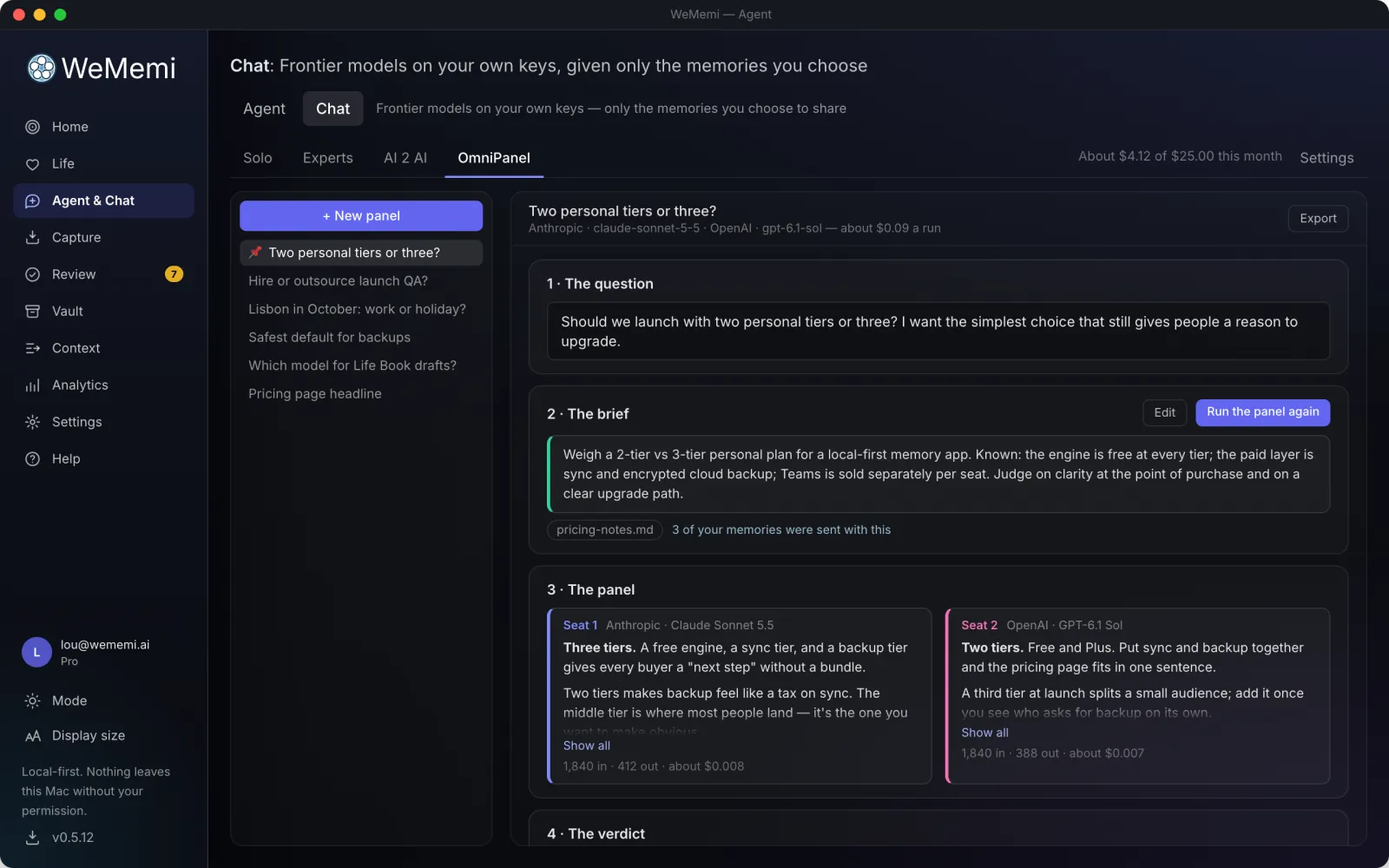The height and width of the screenshot is (868, 1389).
Task: Open Home via its sidebar icon
Action: [x=33, y=127]
